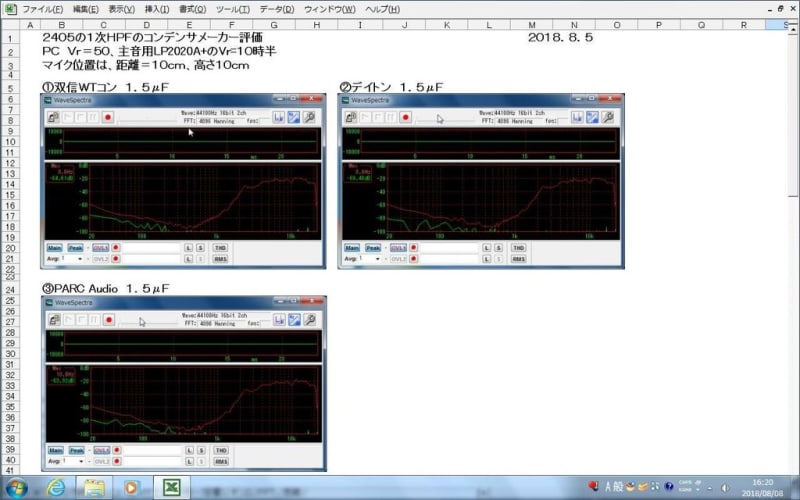This screenshot has width=800, height=500.
Task: Click the playback position slider in the ③PARC Audio window
Action: click(x=149, y=321)
